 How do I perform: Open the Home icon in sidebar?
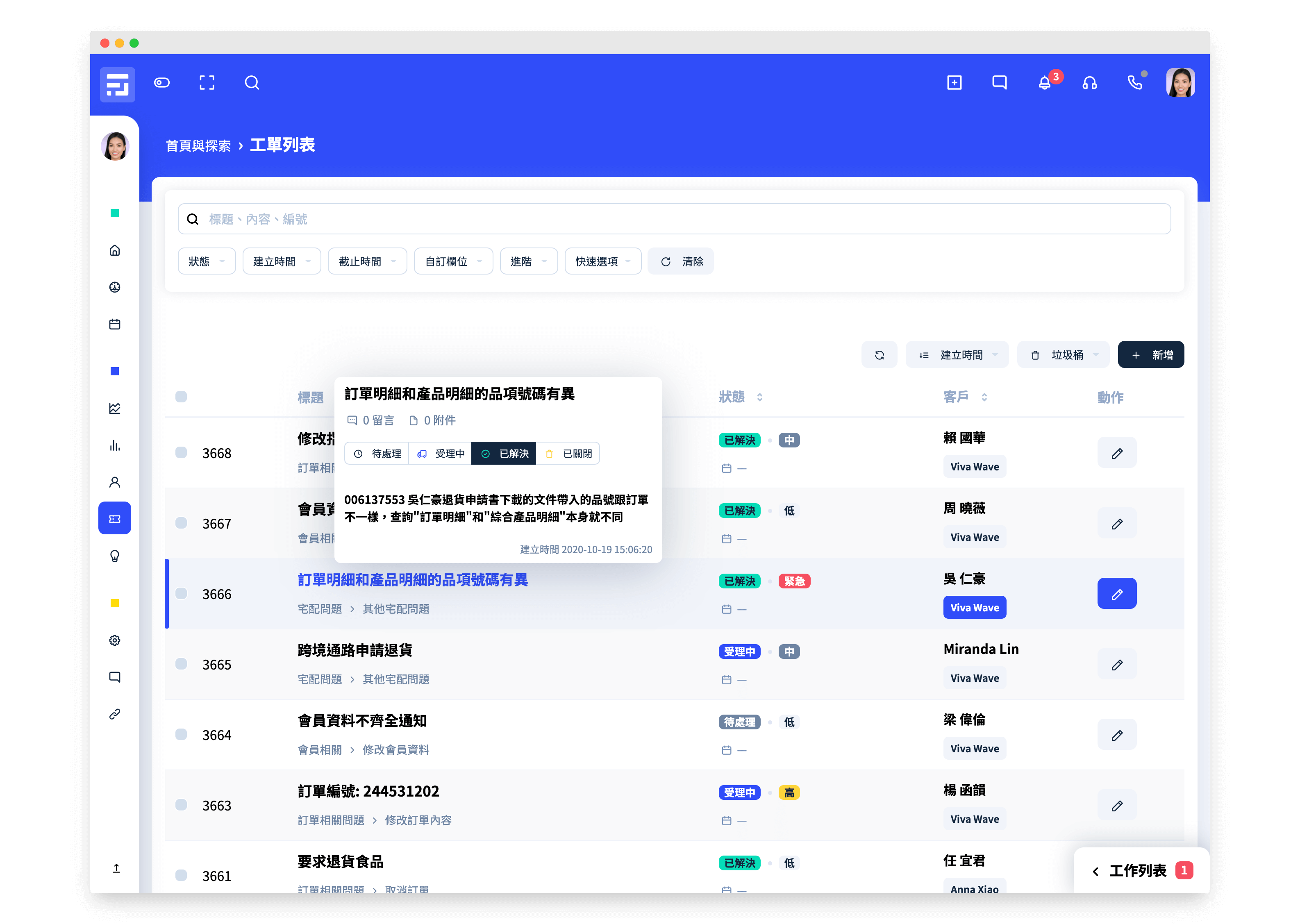click(x=115, y=250)
